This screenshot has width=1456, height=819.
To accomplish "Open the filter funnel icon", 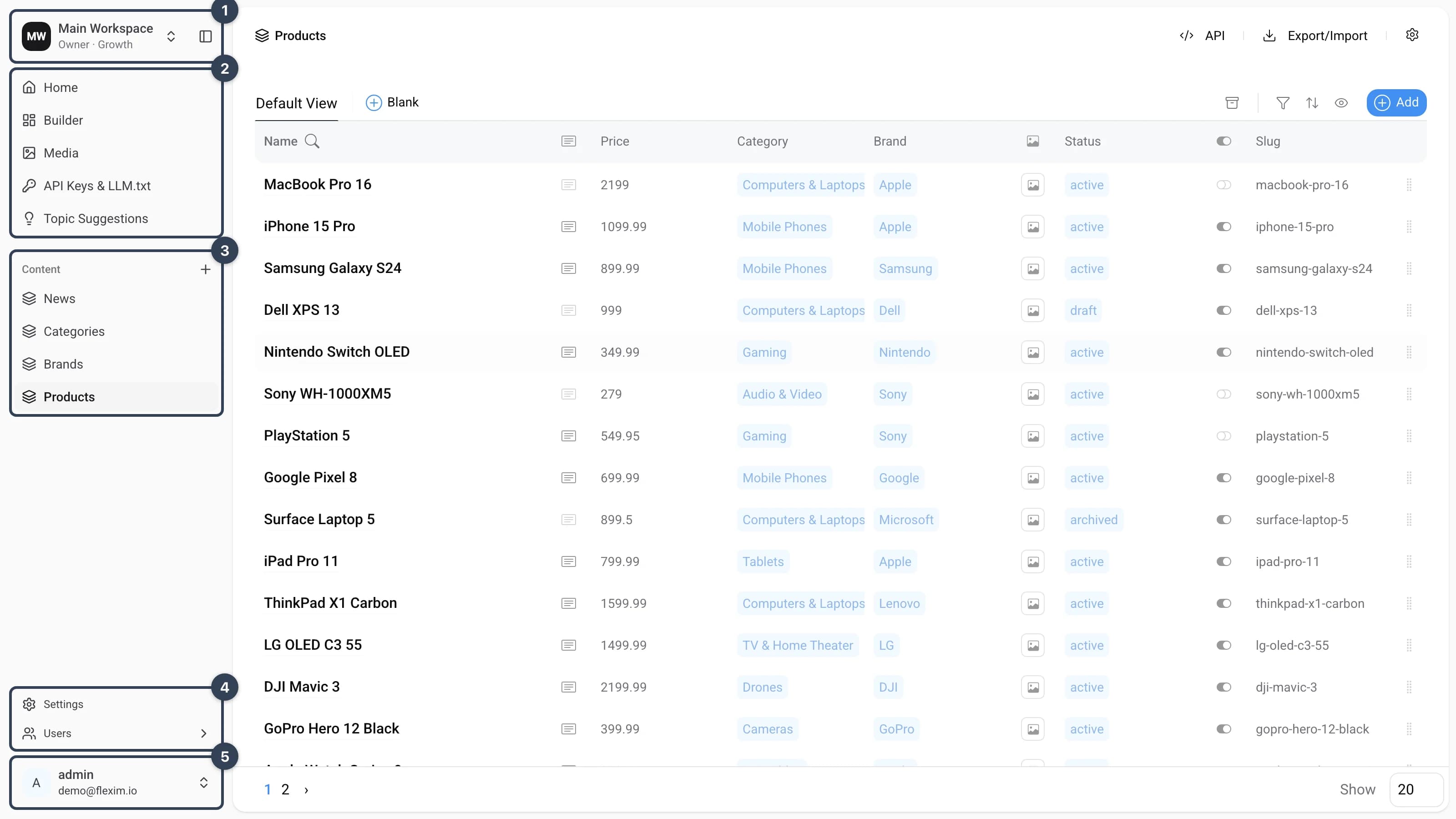I will pyautogui.click(x=1283, y=103).
